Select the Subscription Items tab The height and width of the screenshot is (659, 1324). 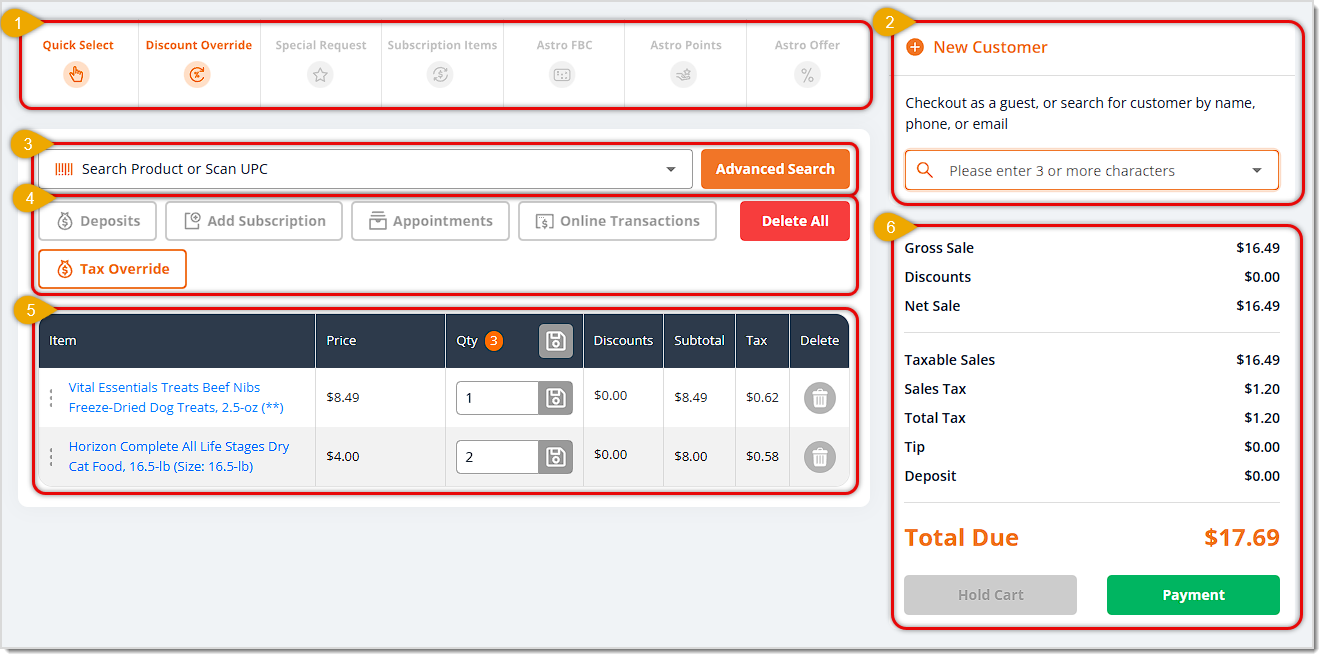point(442,63)
